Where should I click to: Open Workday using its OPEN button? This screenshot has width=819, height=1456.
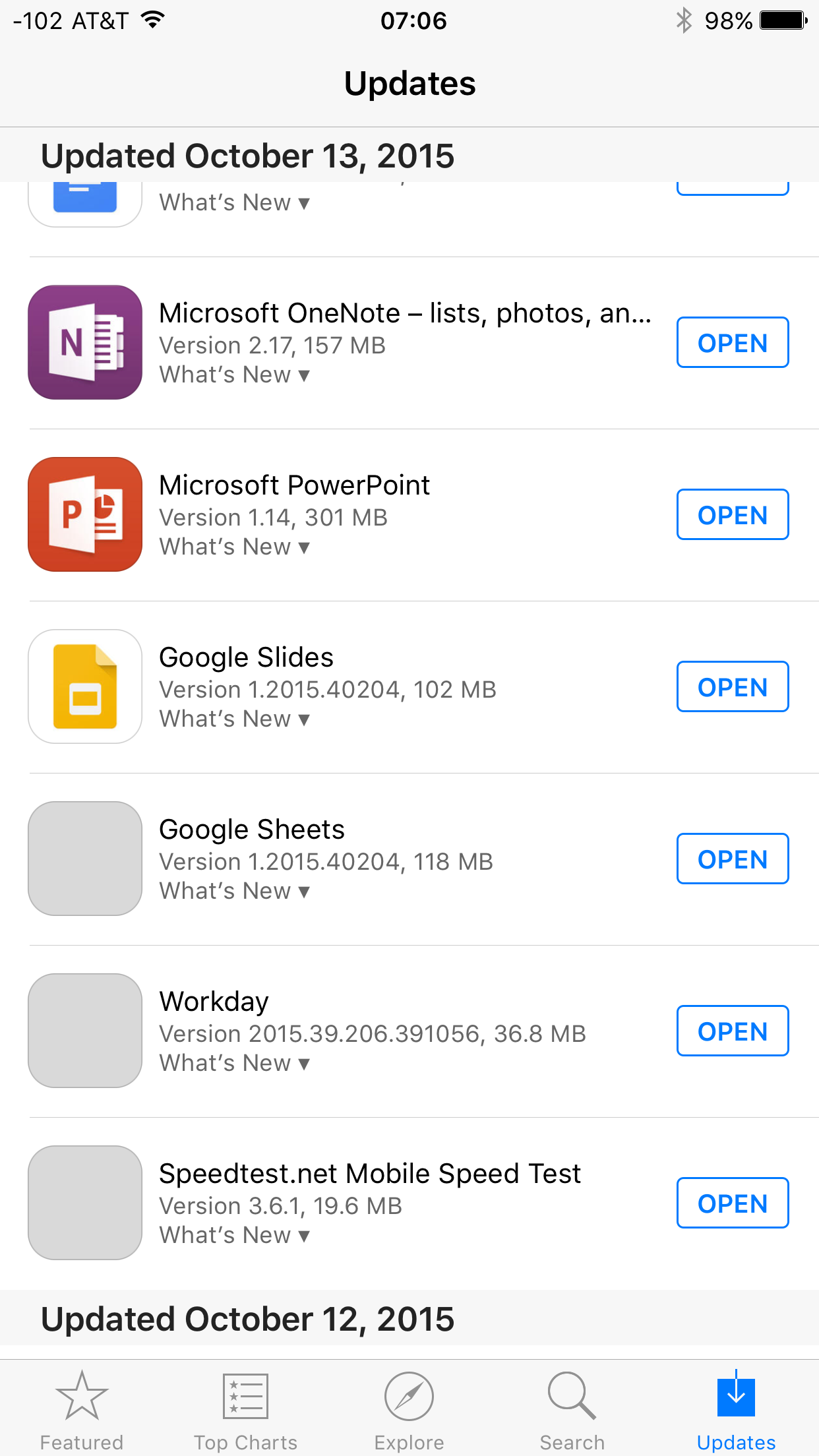click(733, 1031)
